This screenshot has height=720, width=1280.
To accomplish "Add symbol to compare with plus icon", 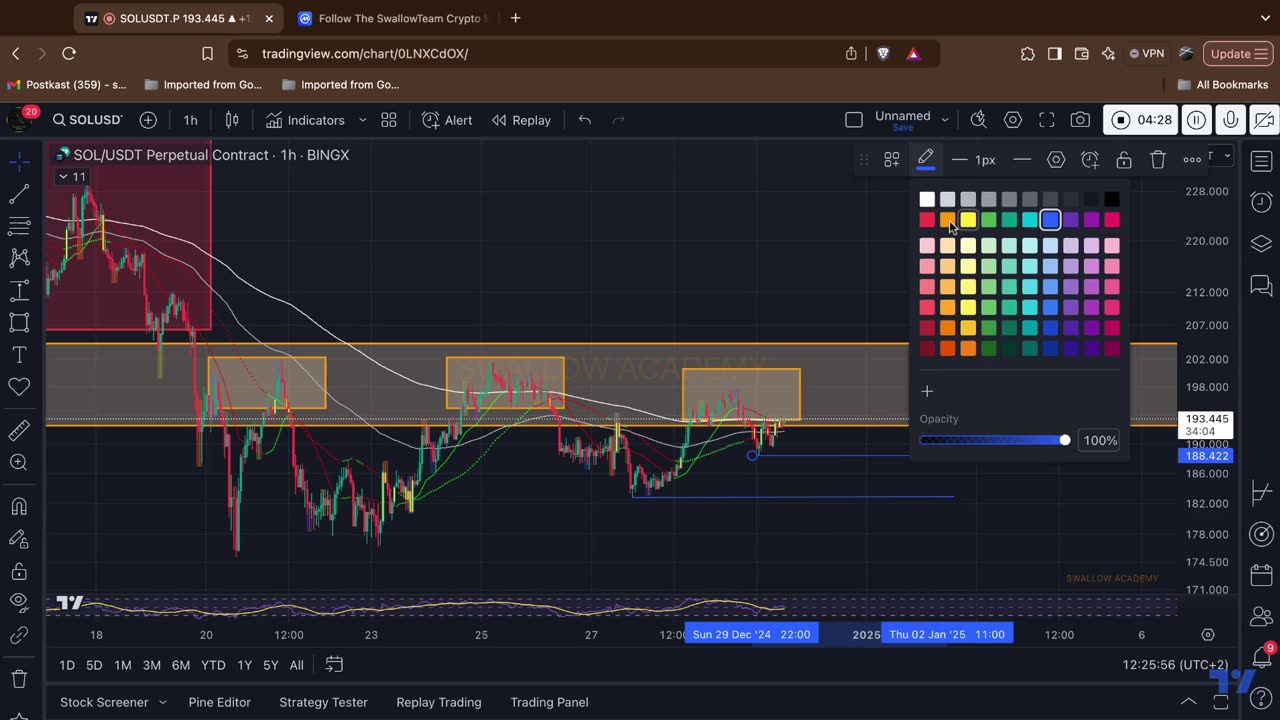I will (x=148, y=120).
